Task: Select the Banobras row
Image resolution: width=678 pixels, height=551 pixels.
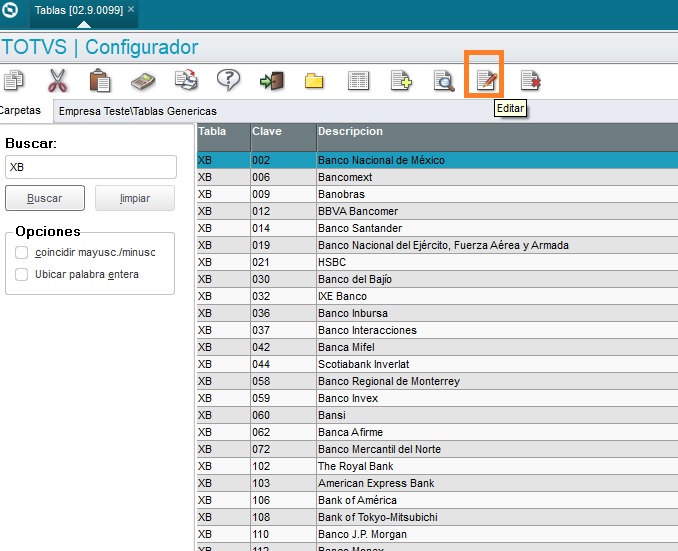Action: [438, 194]
